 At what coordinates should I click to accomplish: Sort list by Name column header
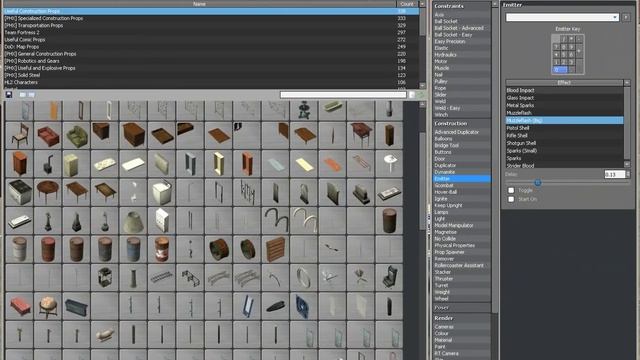tap(200, 4)
